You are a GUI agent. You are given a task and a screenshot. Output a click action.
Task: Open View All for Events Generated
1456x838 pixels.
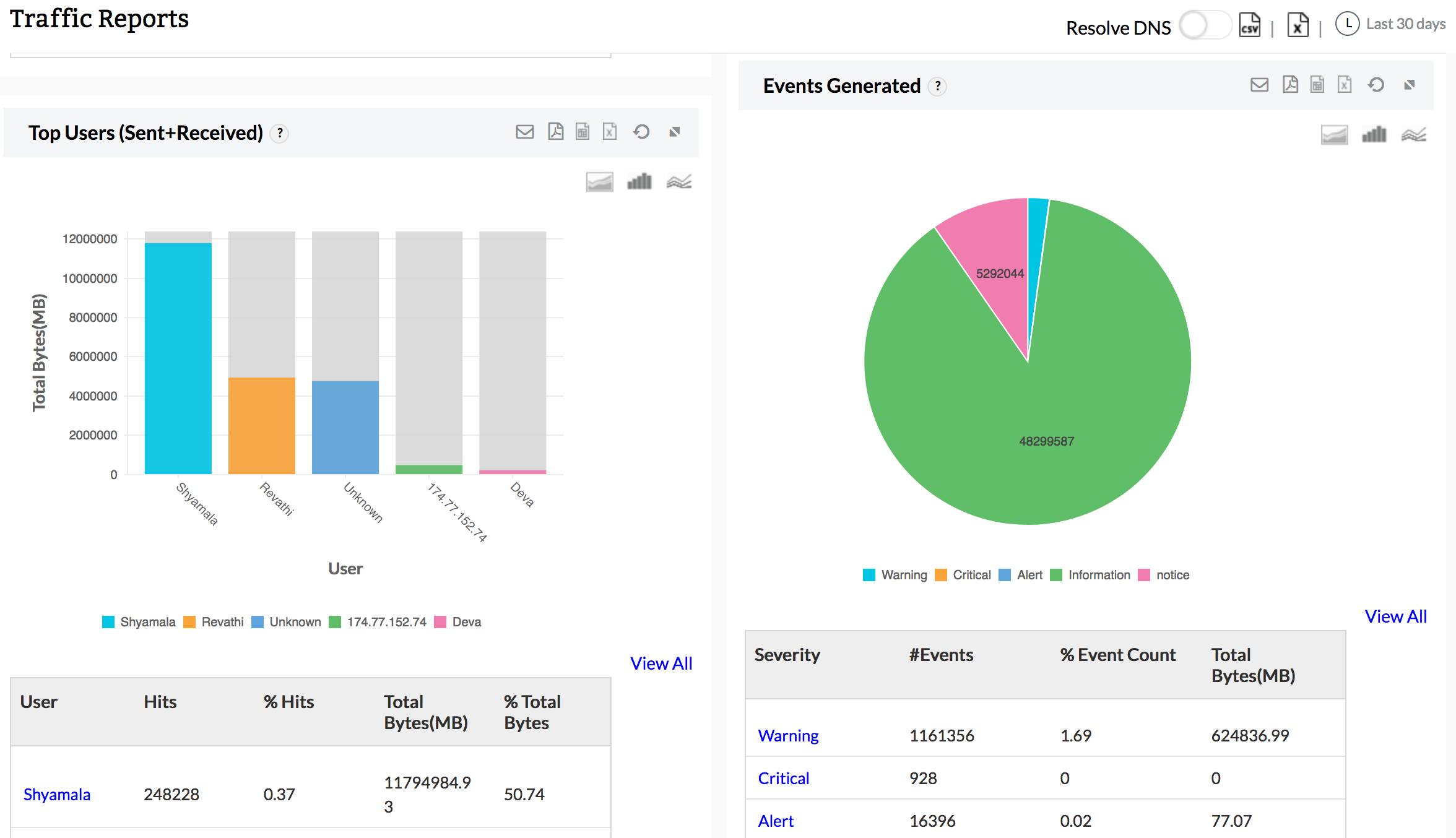1395,616
